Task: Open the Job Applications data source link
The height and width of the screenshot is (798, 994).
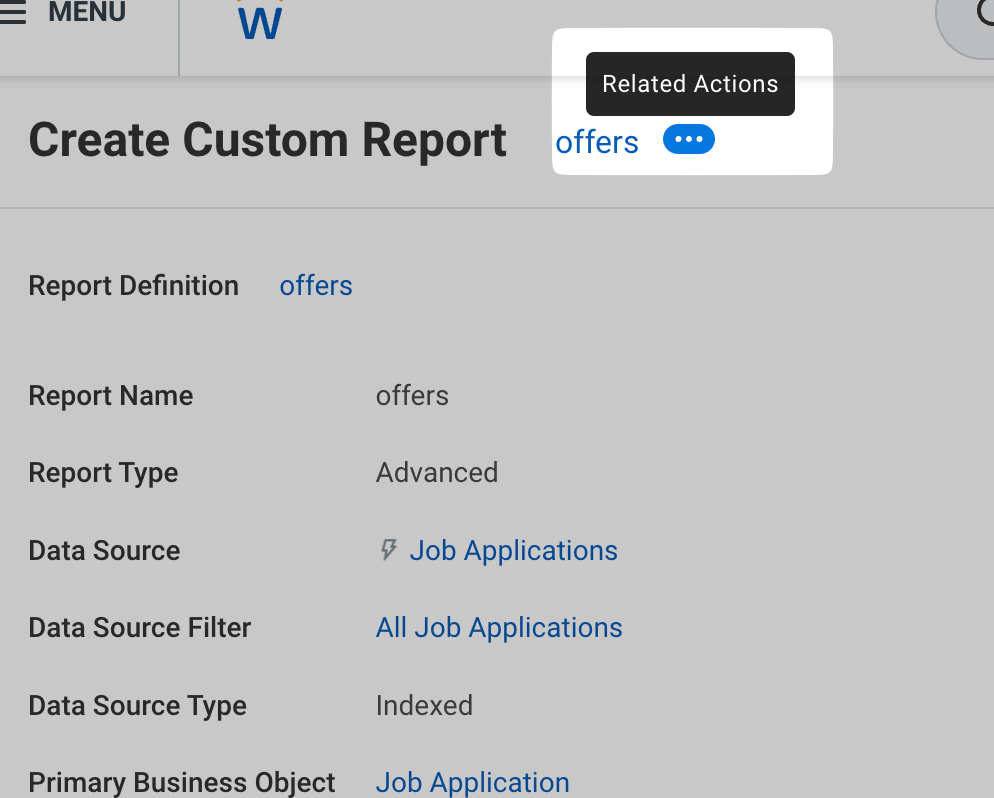Action: pyautogui.click(x=513, y=551)
